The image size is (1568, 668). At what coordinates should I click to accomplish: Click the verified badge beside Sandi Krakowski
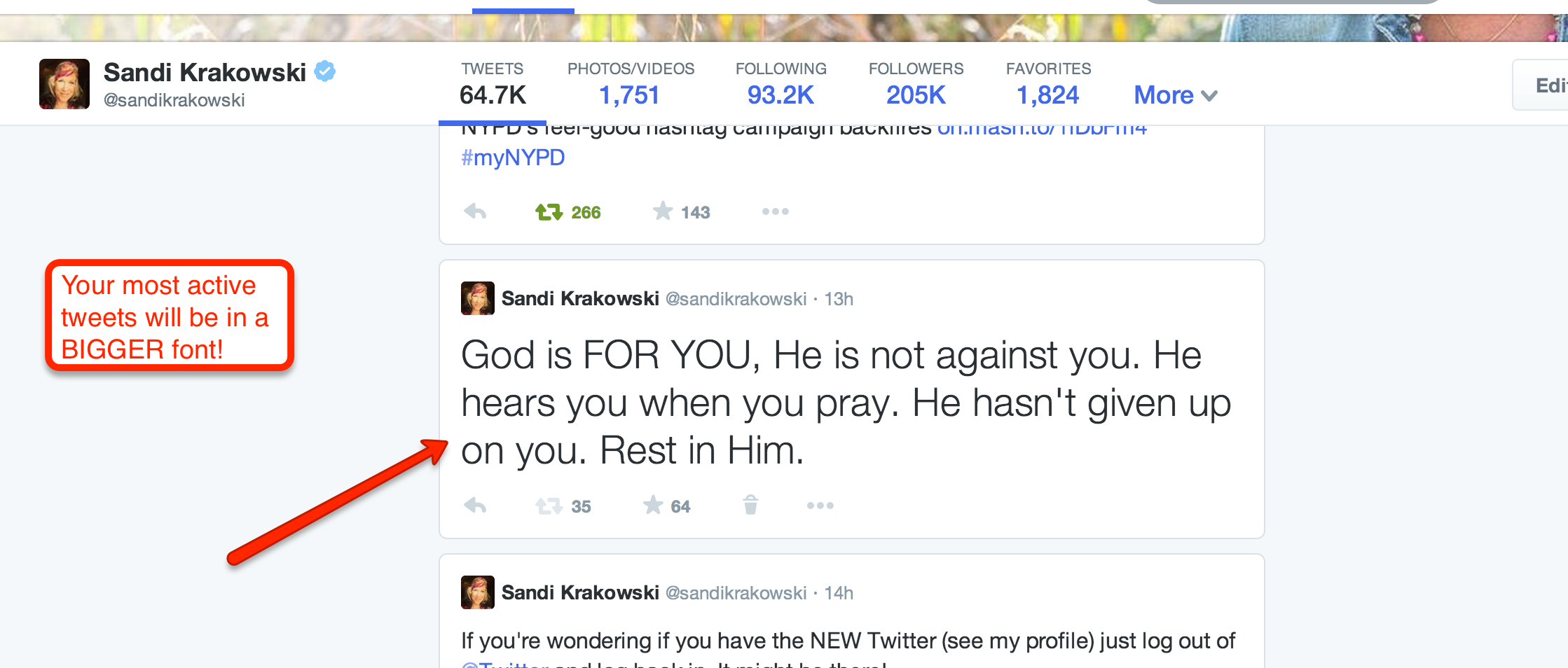point(324,71)
